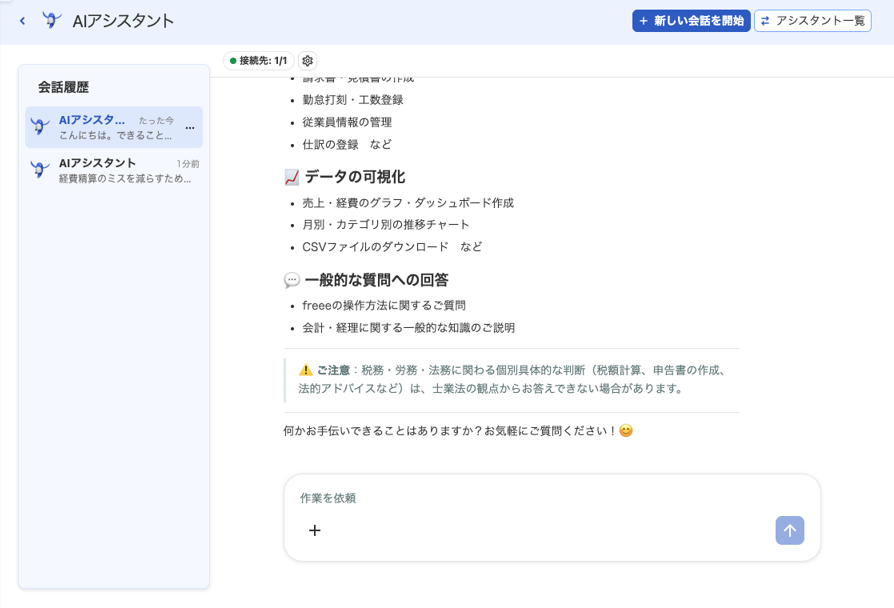Viewport: 894px width, 608px height.
Task: Click the 従業員情報の管理 bullet text
Action: coord(347,122)
